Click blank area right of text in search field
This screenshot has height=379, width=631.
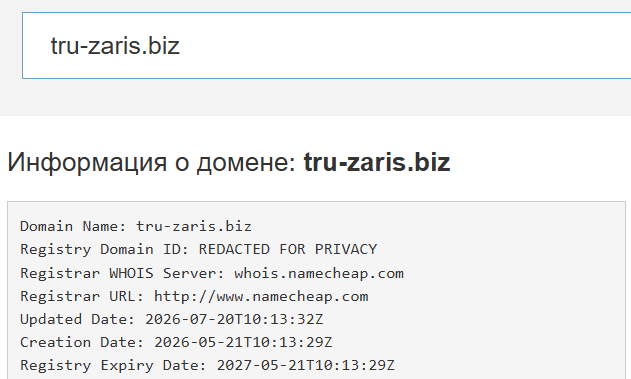coord(402,45)
